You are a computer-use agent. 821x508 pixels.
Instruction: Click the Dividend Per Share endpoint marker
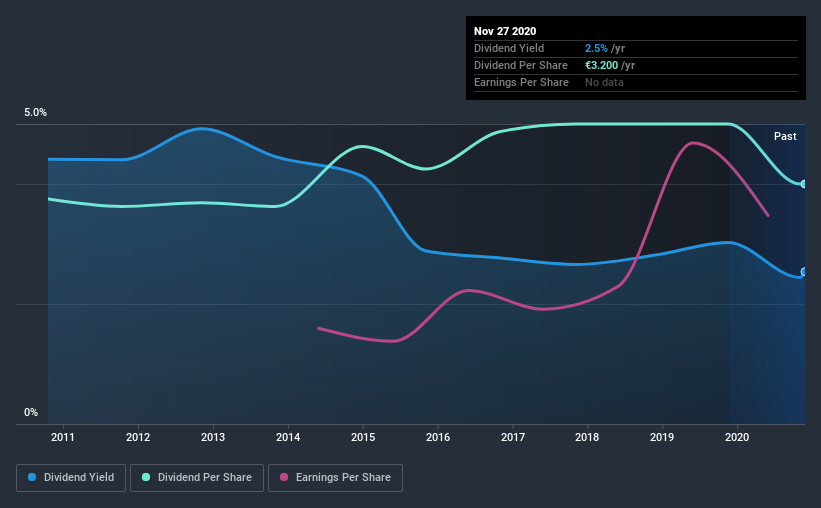[x=803, y=184]
